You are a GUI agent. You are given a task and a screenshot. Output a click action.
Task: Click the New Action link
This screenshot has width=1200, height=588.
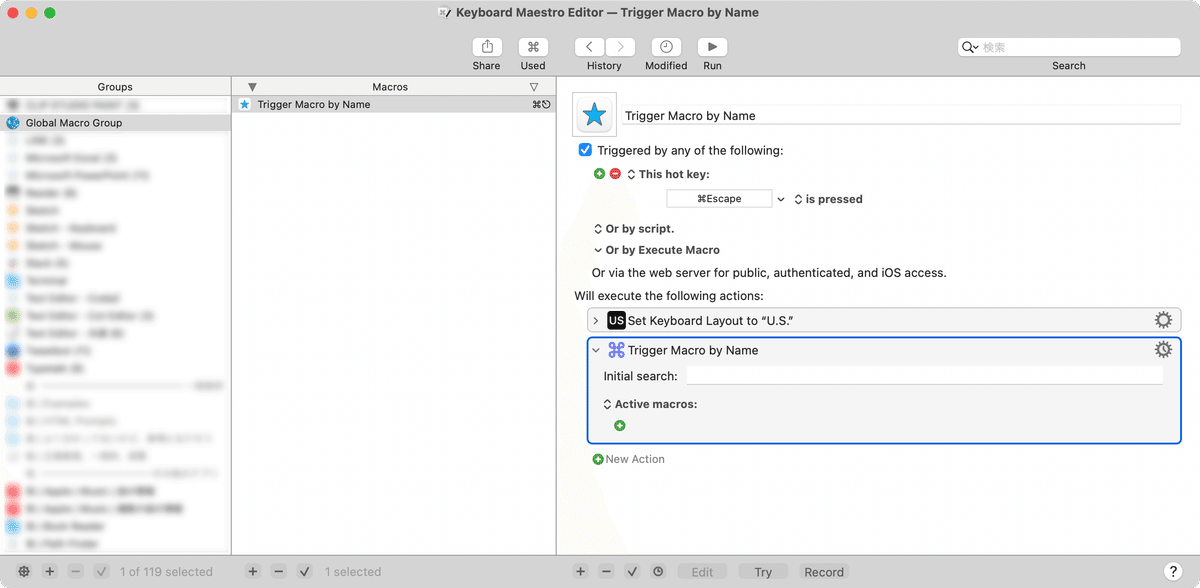click(628, 459)
